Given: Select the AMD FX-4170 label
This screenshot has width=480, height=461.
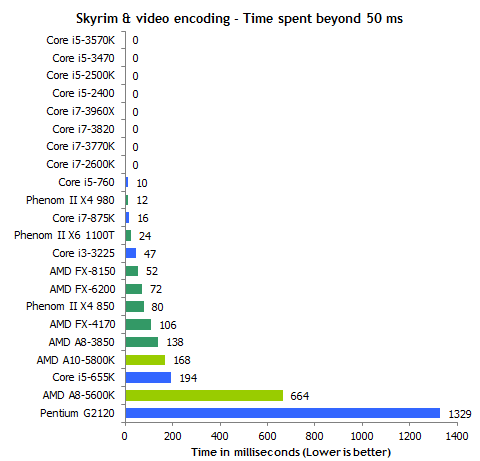Looking at the screenshot, I should click(82, 324).
